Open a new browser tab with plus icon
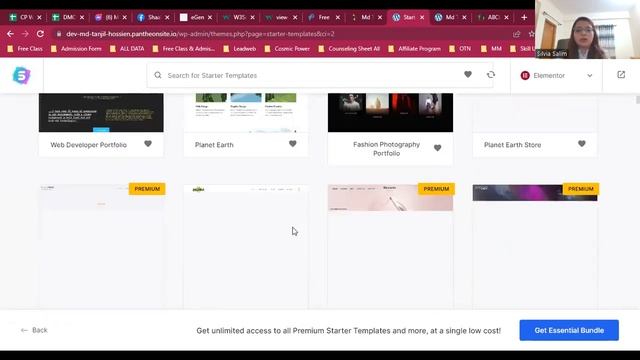The width and height of the screenshot is (640, 360). (x=524, y=17)
